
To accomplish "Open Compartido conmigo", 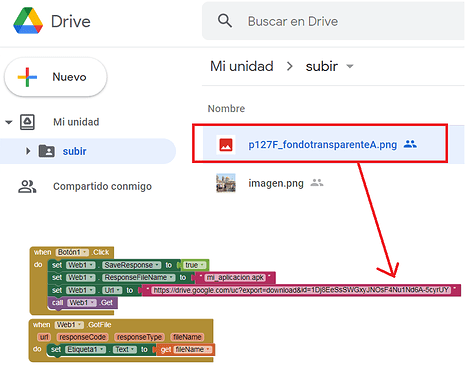I will (102, 186).
